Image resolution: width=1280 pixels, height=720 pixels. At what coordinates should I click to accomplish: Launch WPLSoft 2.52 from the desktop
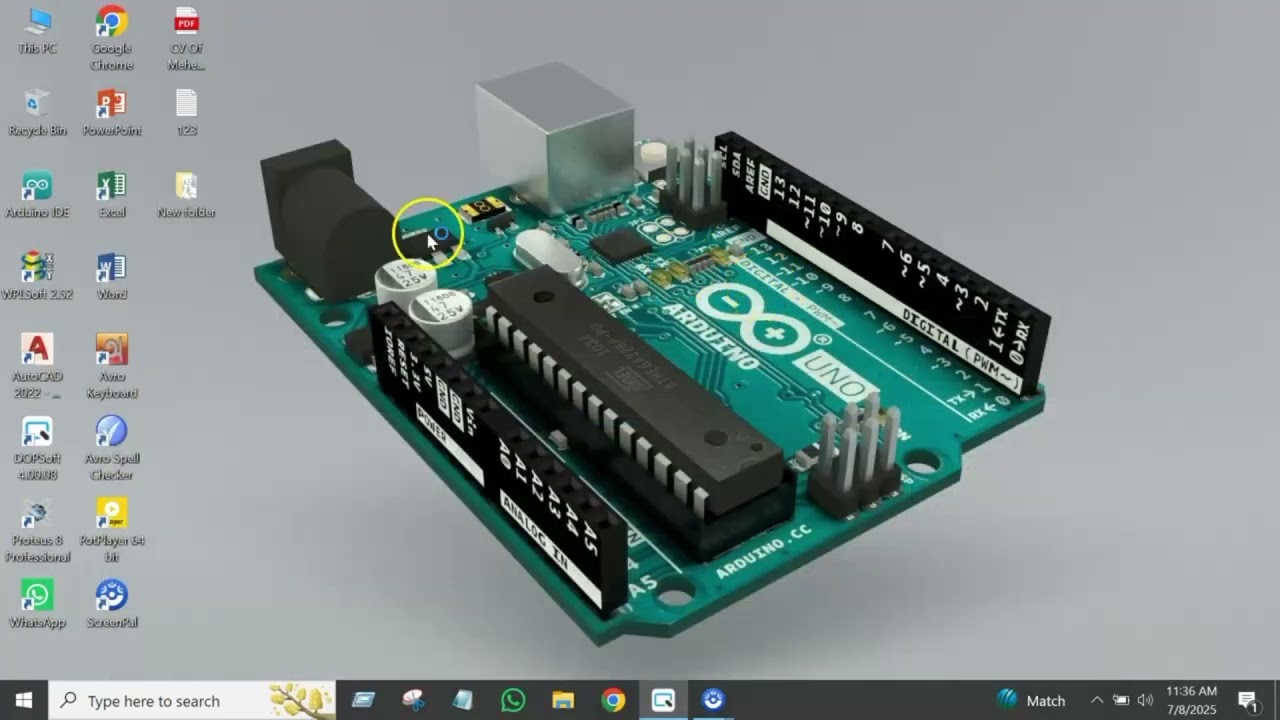[x=37, y=276]
